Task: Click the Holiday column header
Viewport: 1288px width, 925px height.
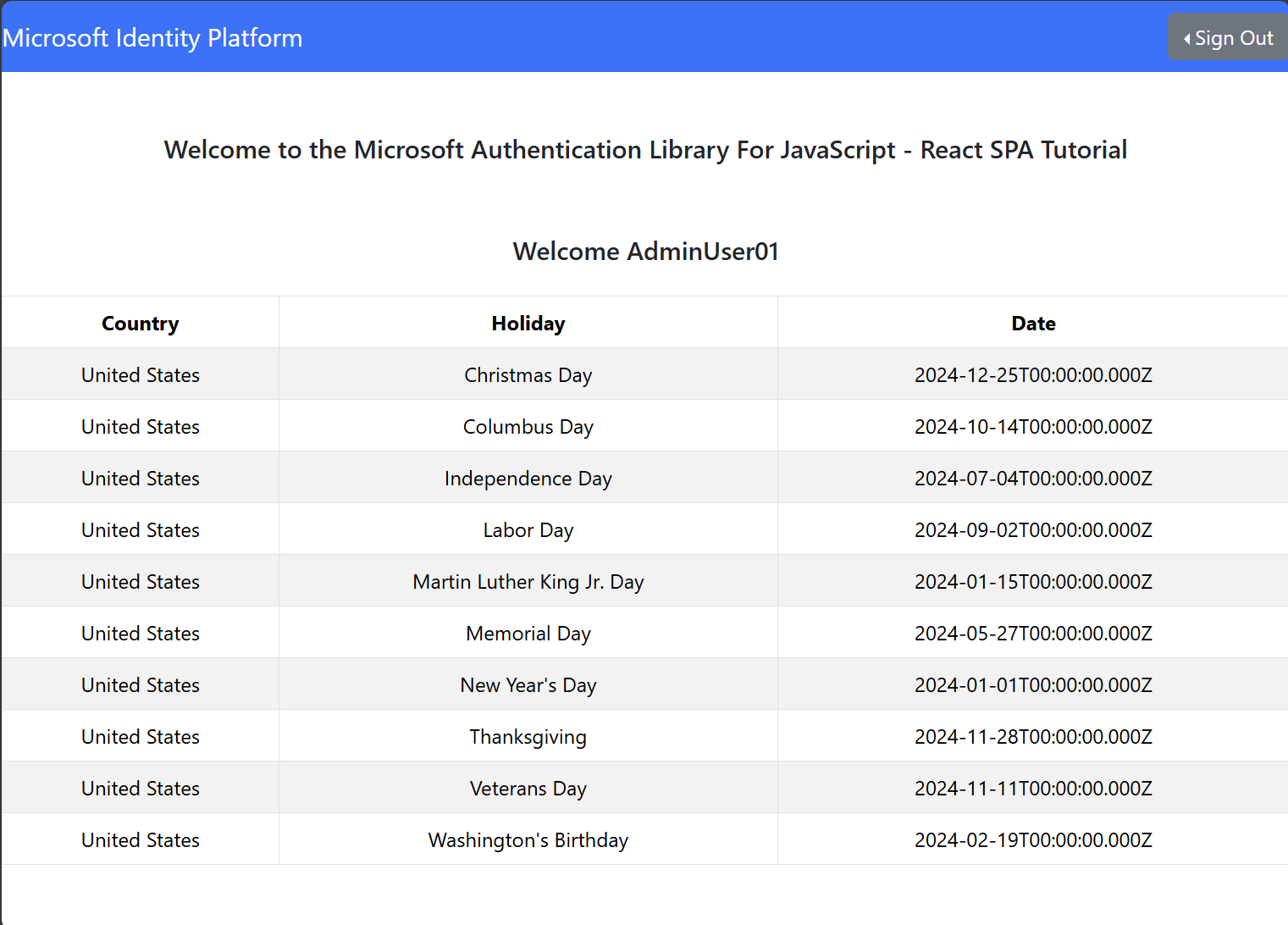Action: pos(528,324)
